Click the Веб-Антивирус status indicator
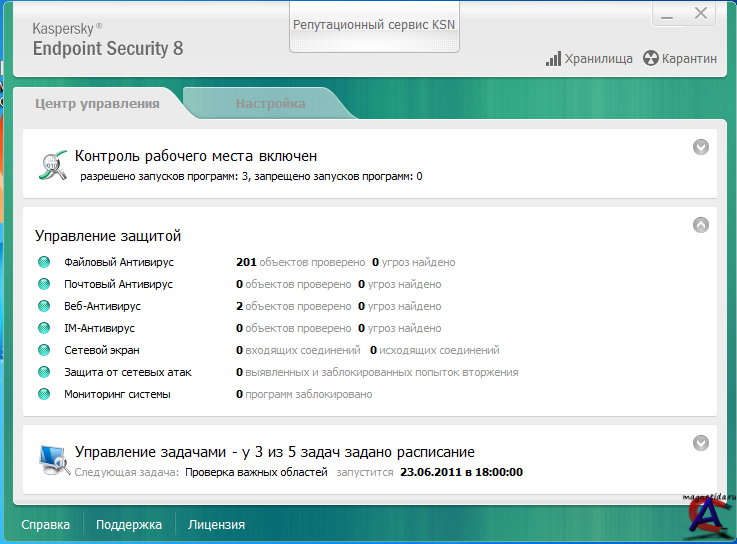The height and width of the screenshot is (544, 737). click(44, 307)
